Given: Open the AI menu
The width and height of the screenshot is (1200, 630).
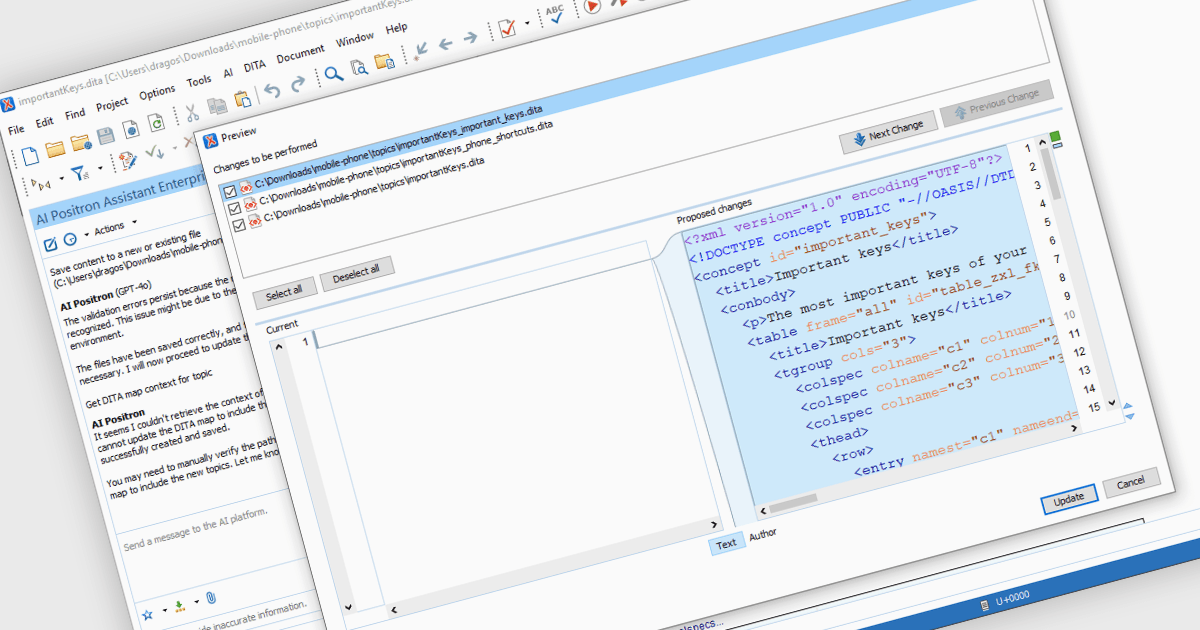Looking at the screenshot, I should tap(228, 72).
